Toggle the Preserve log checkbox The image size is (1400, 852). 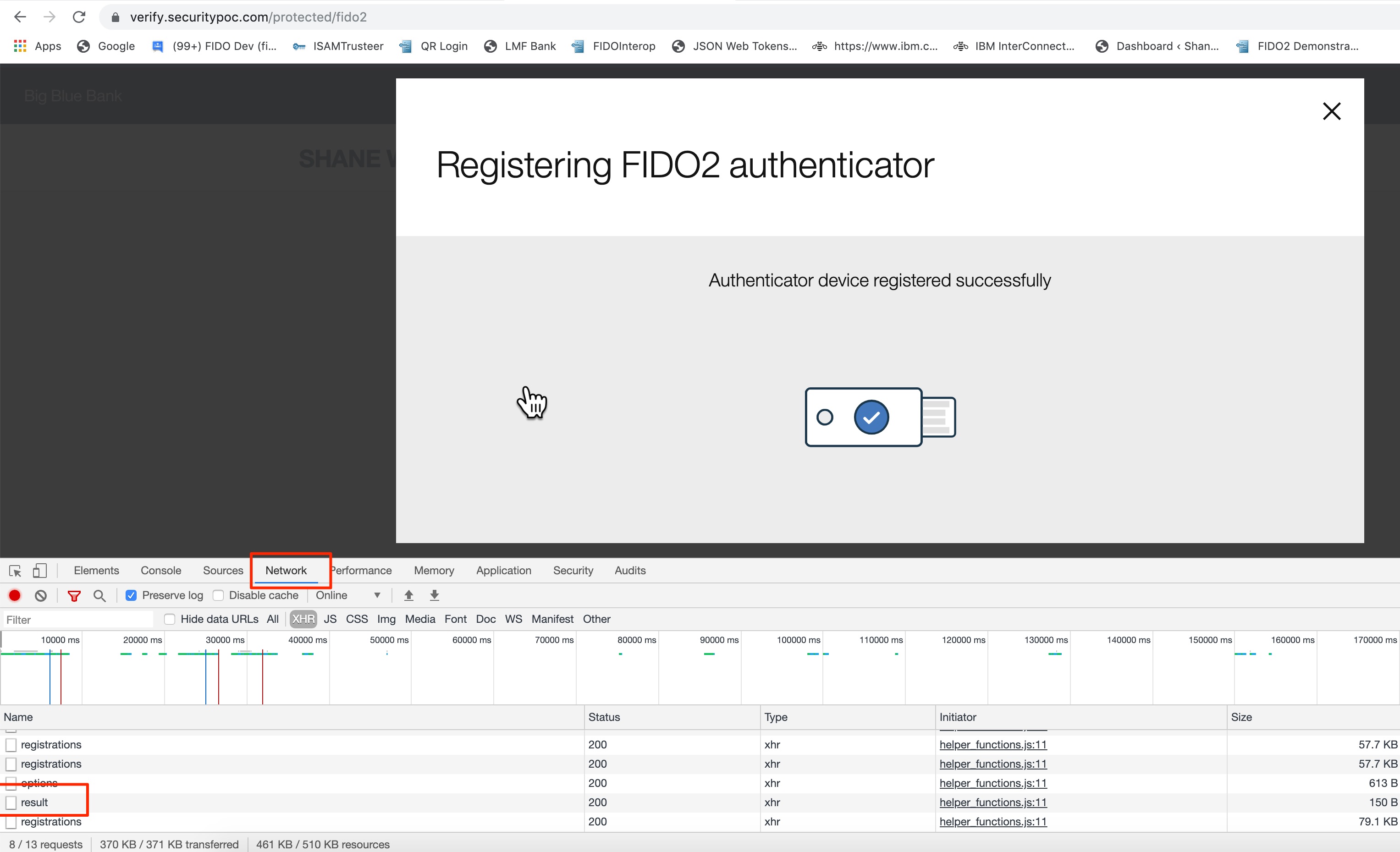point(131,595)
